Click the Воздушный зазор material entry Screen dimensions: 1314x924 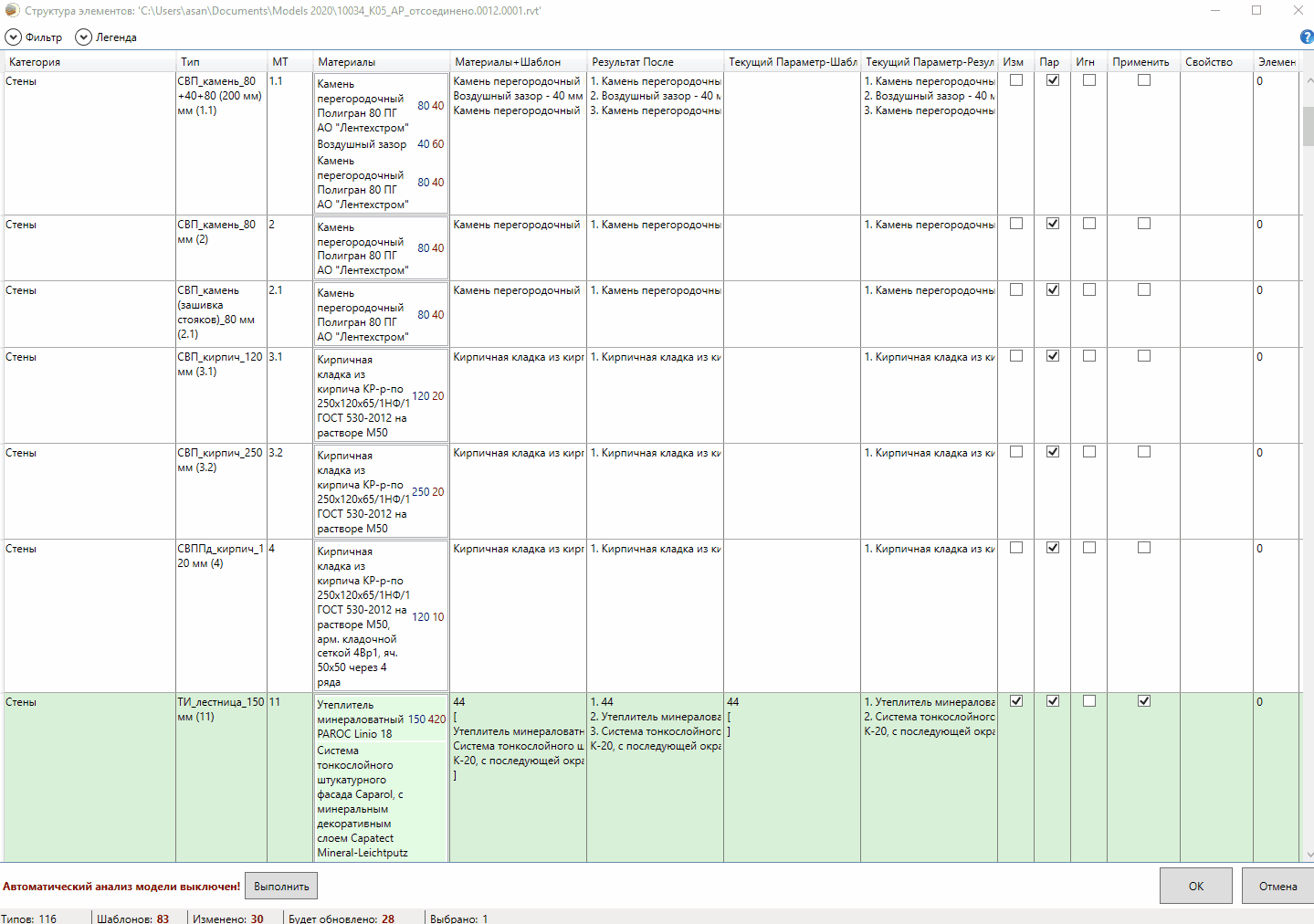pyautogui.click(x=381, y=144)
